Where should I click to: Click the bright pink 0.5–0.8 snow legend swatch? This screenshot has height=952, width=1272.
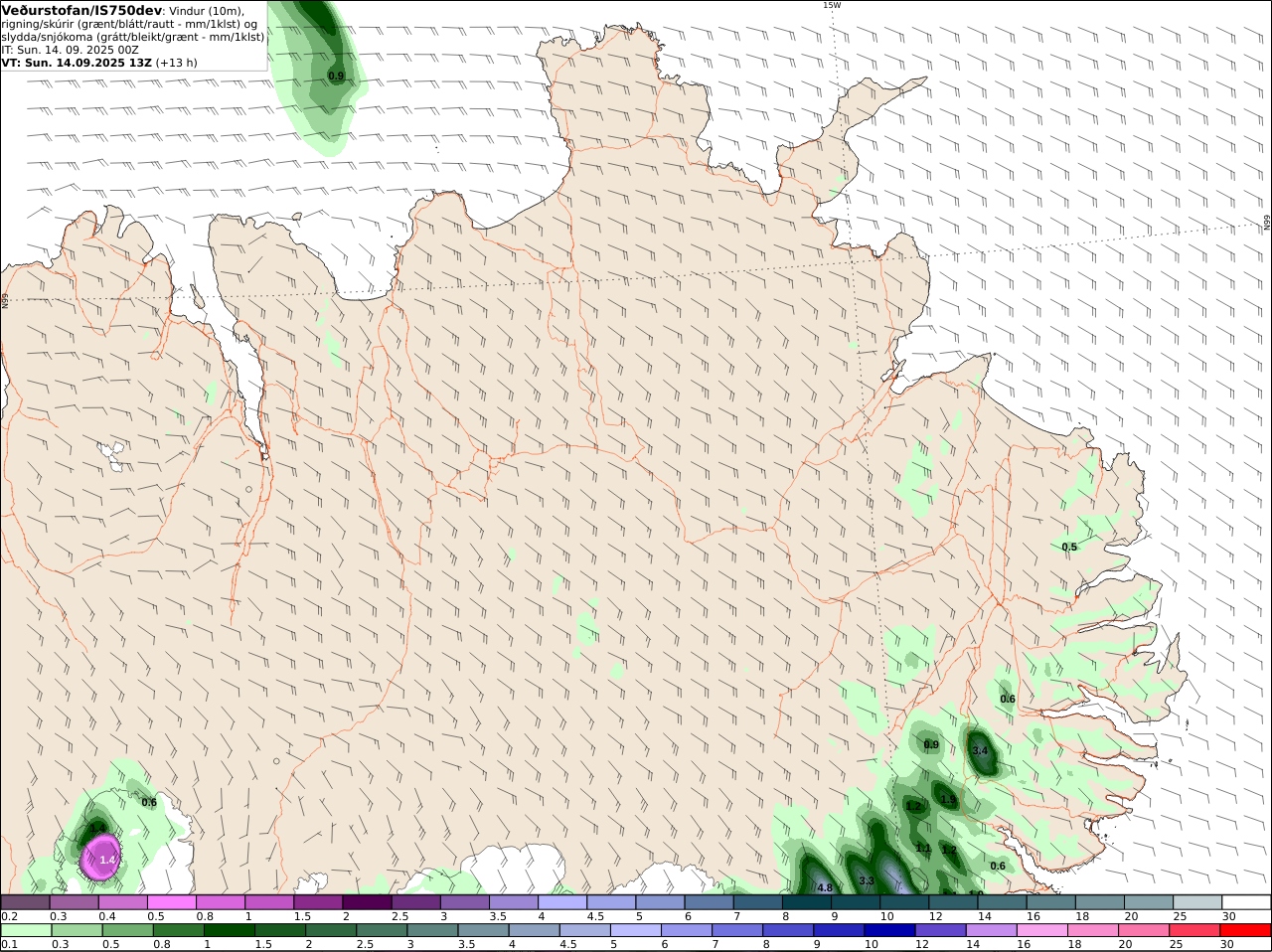tap(172, 902)
